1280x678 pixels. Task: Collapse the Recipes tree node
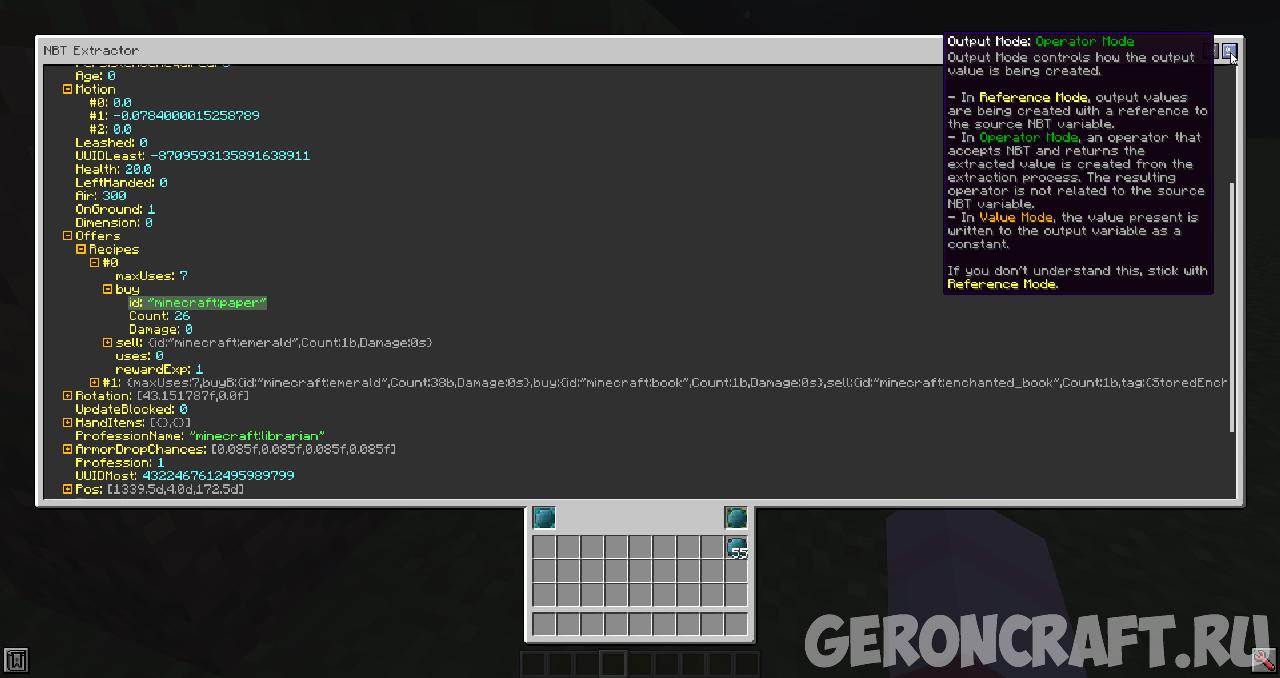click(81, 249)
